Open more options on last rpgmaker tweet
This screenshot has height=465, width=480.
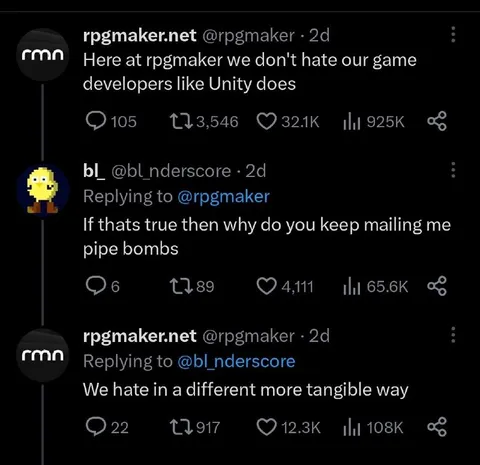pyautogui.click(x=453, y=335)
